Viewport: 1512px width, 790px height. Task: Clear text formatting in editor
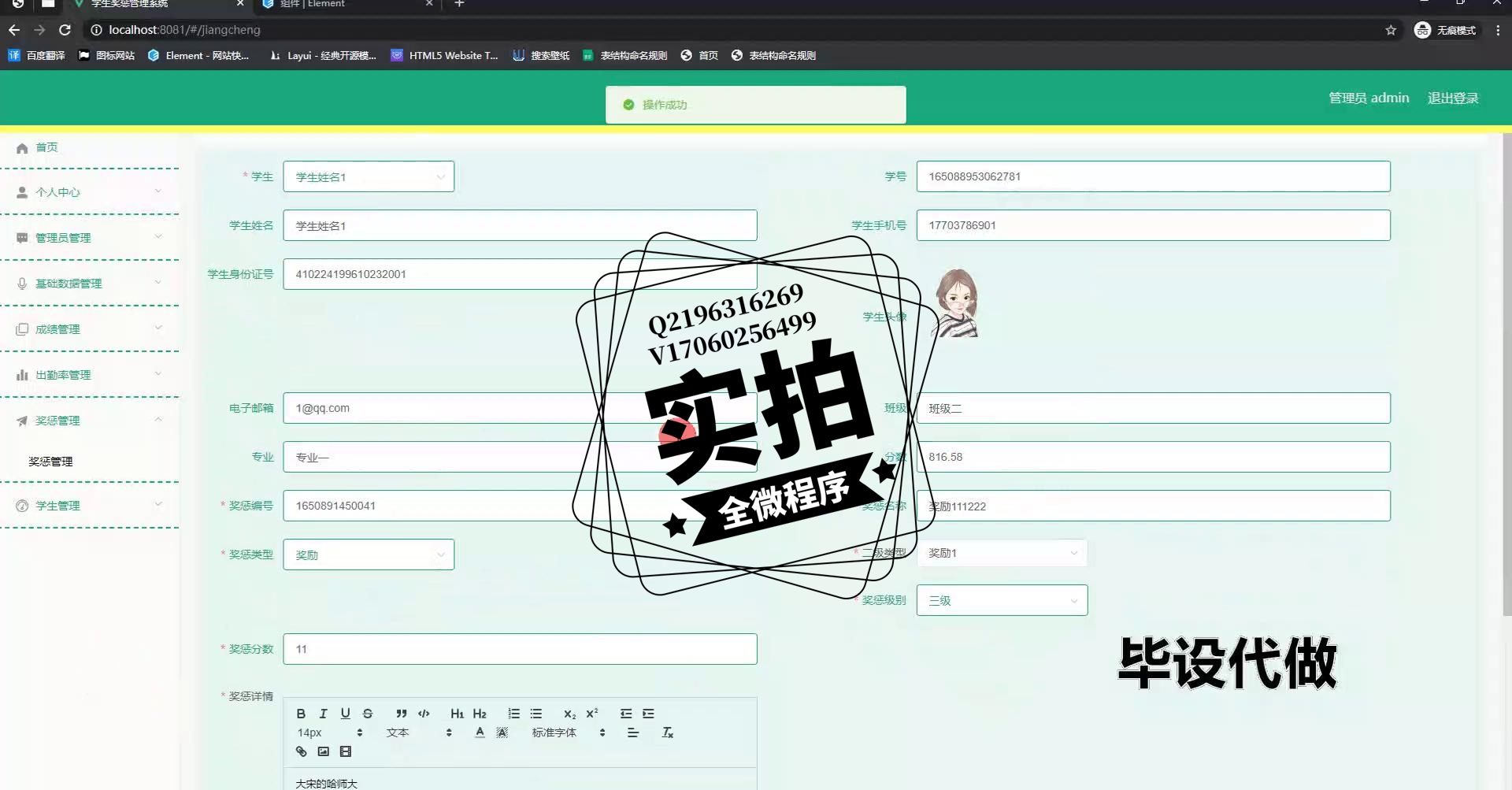coord(668,733)
